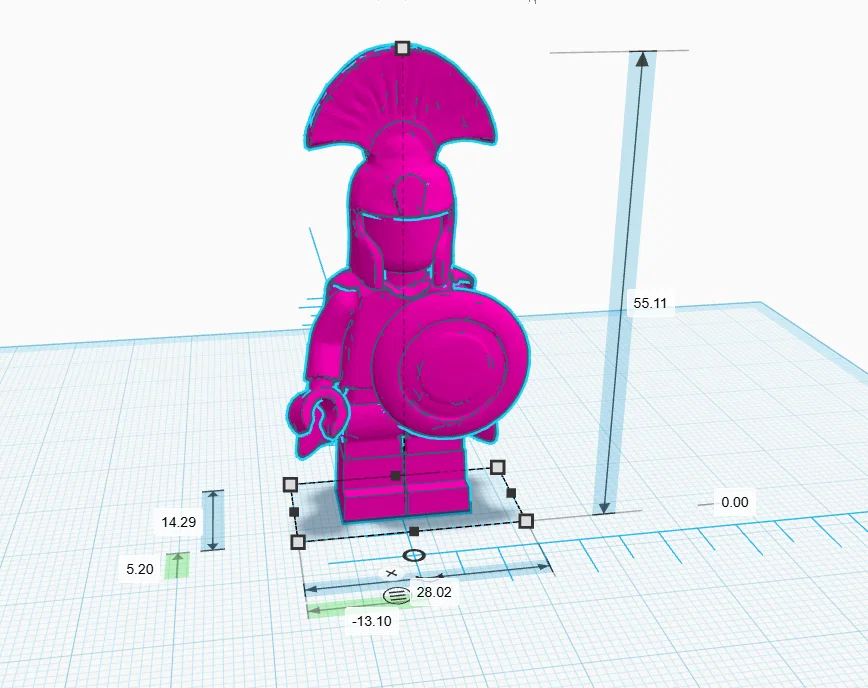Edit the 14.29 dimension value

178,522
